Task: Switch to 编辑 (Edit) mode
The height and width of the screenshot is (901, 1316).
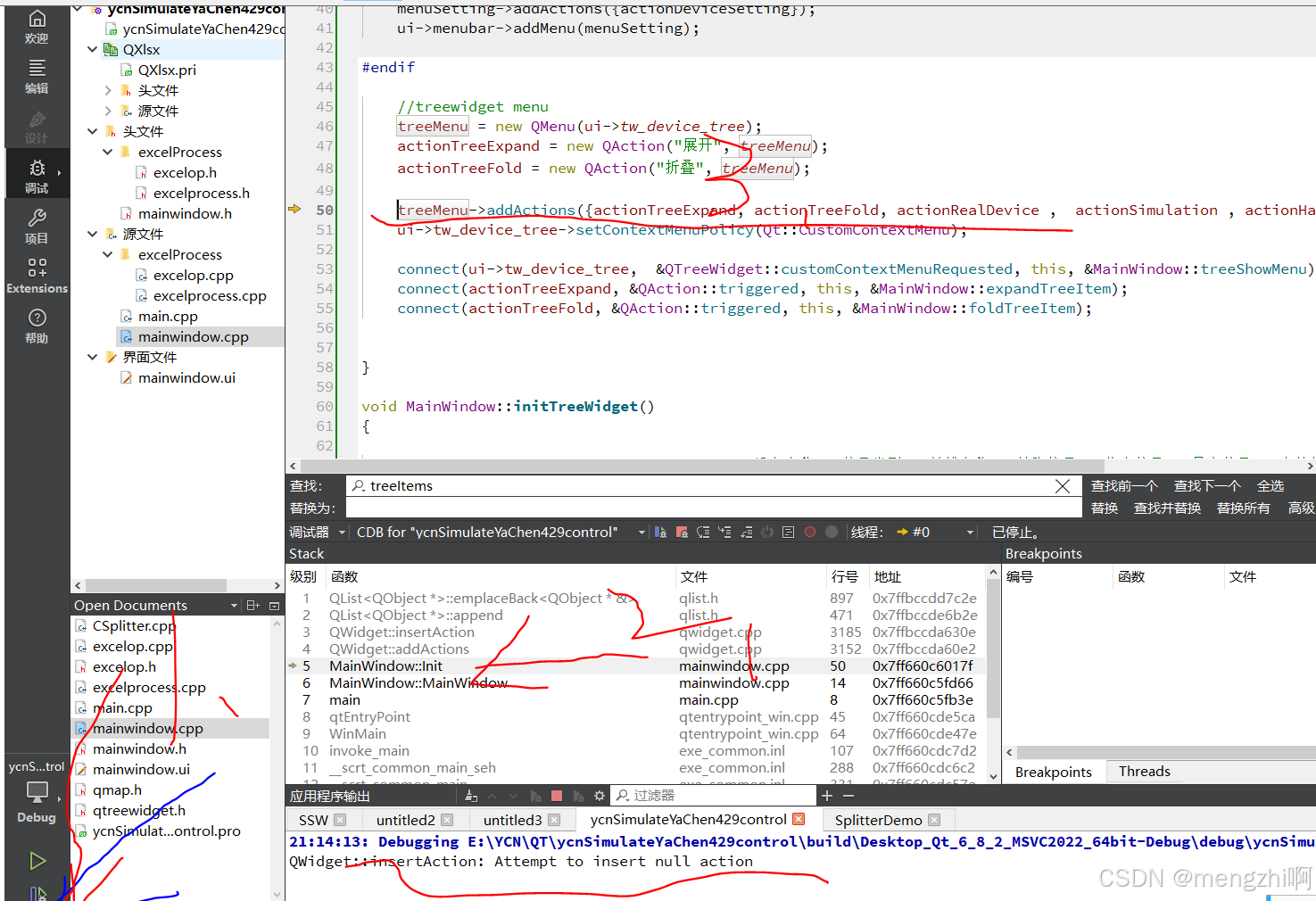Action: [37, 77]
